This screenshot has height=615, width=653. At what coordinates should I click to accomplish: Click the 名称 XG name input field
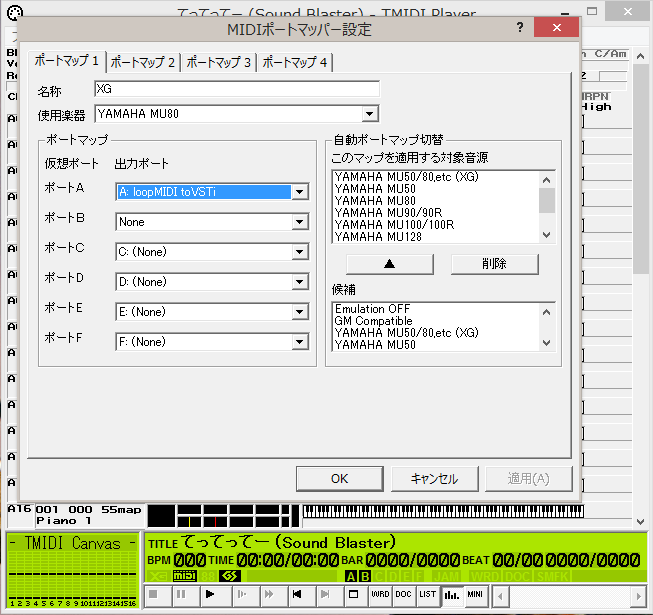[237, 89]
